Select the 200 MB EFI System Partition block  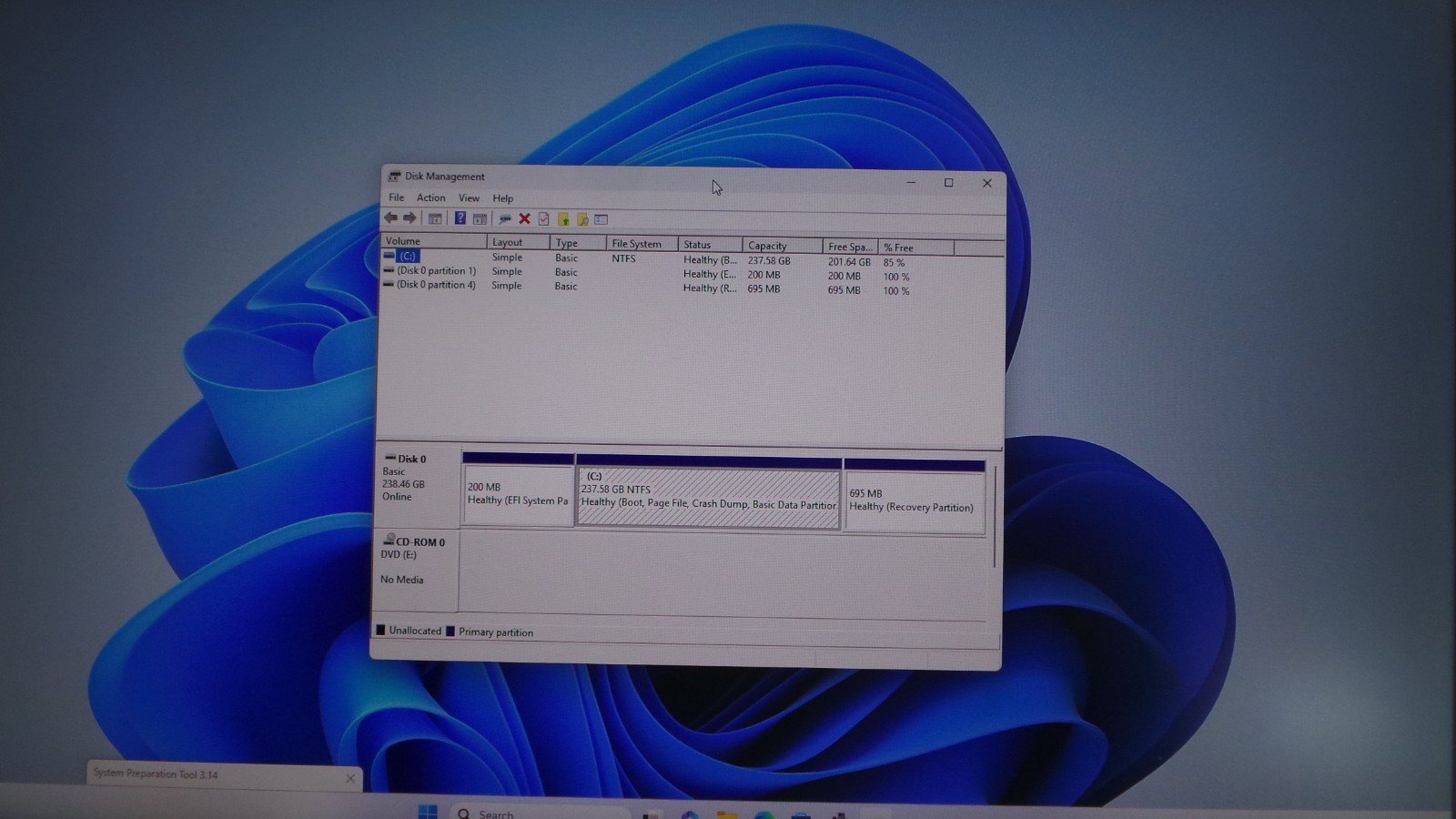pos(518,494)
